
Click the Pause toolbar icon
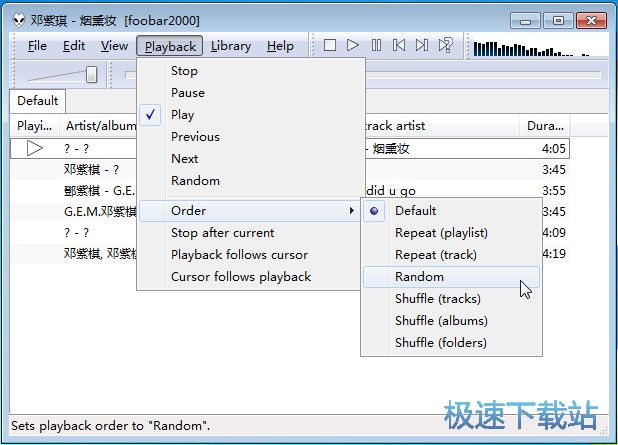click(x=376, y=45)
